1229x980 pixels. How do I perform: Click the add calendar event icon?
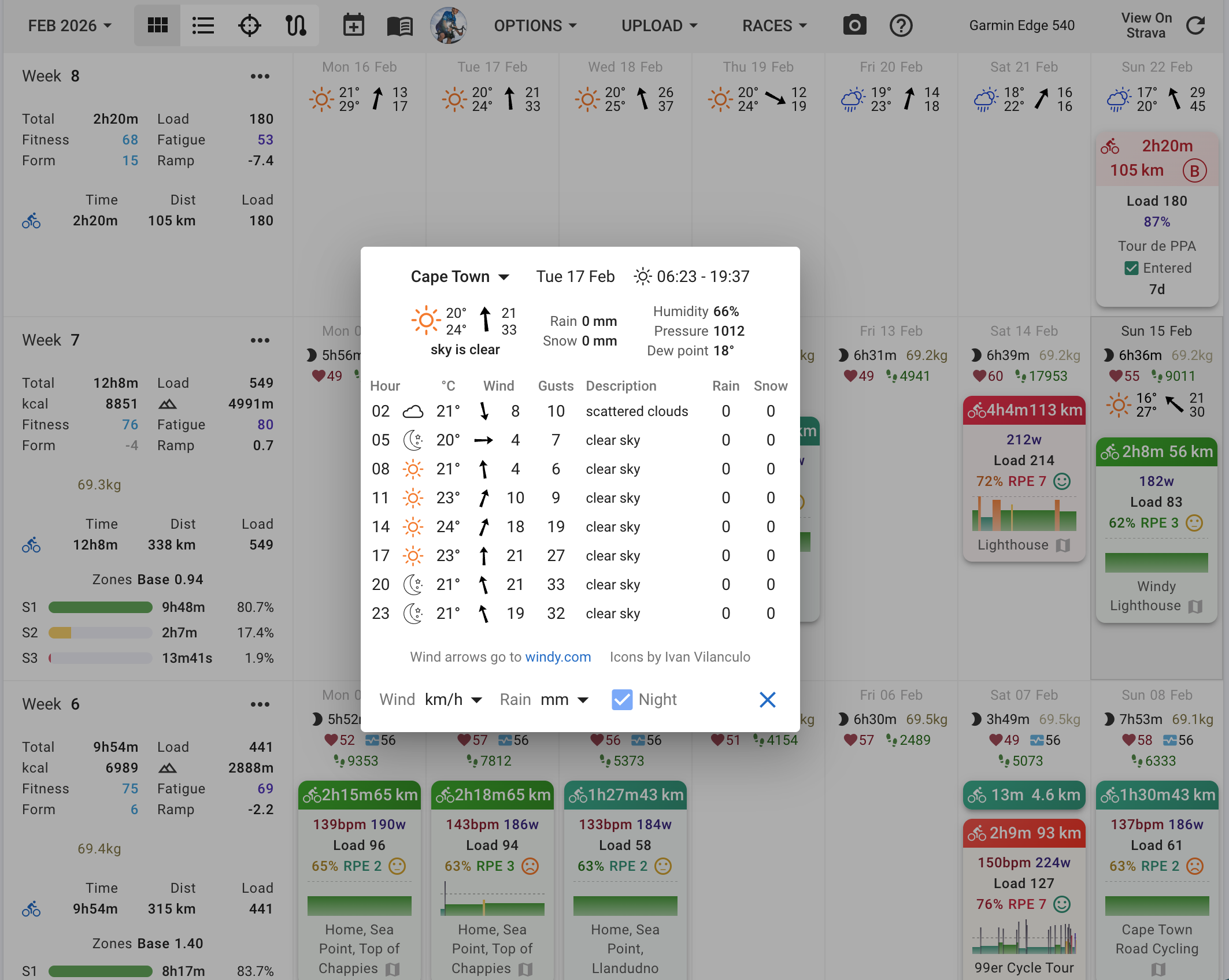pos(353,25)
